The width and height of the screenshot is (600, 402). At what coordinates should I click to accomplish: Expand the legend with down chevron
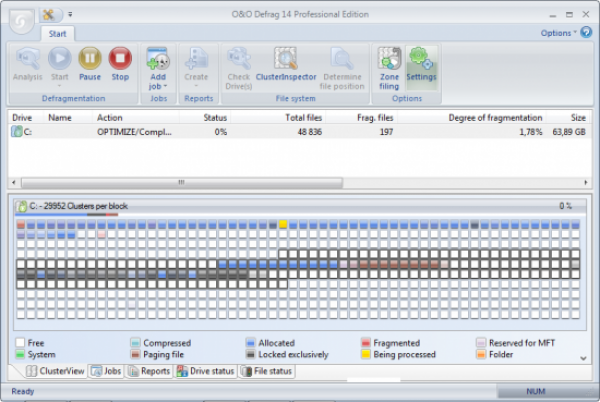point(583,358)
